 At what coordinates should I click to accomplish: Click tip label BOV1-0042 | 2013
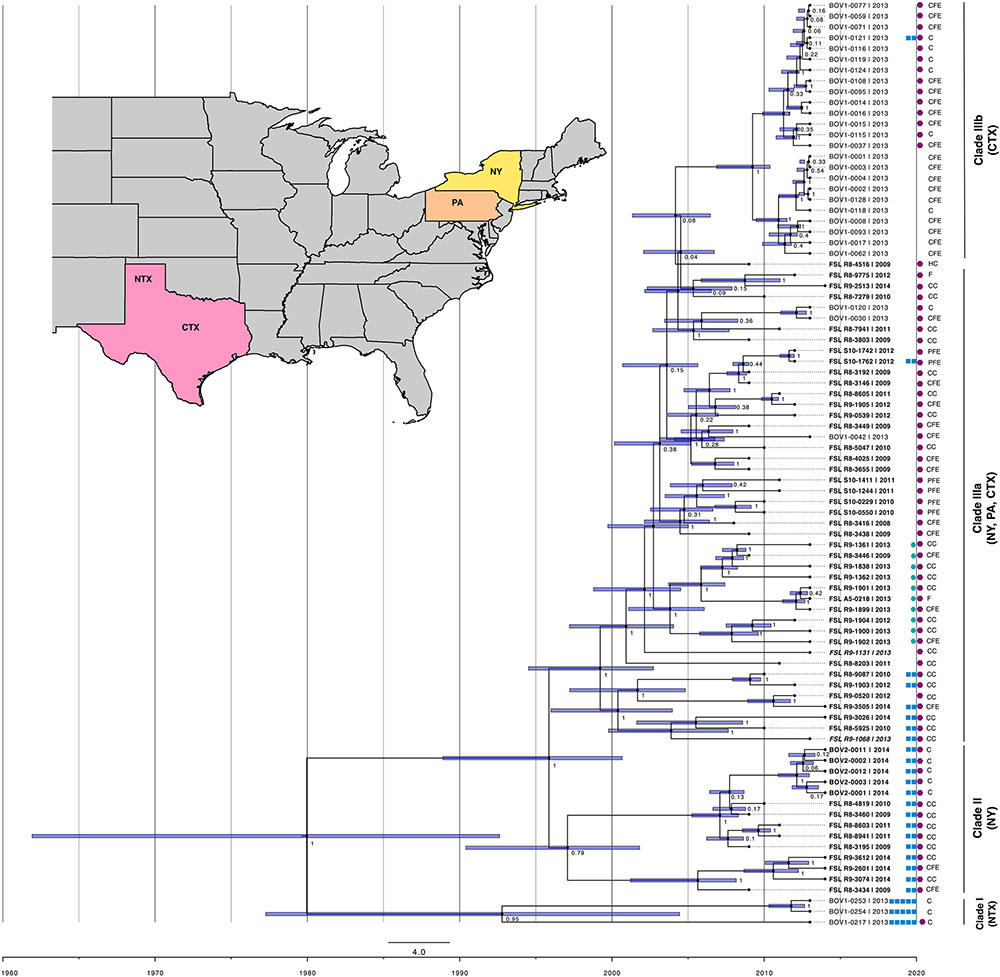(x=858, y=437)
